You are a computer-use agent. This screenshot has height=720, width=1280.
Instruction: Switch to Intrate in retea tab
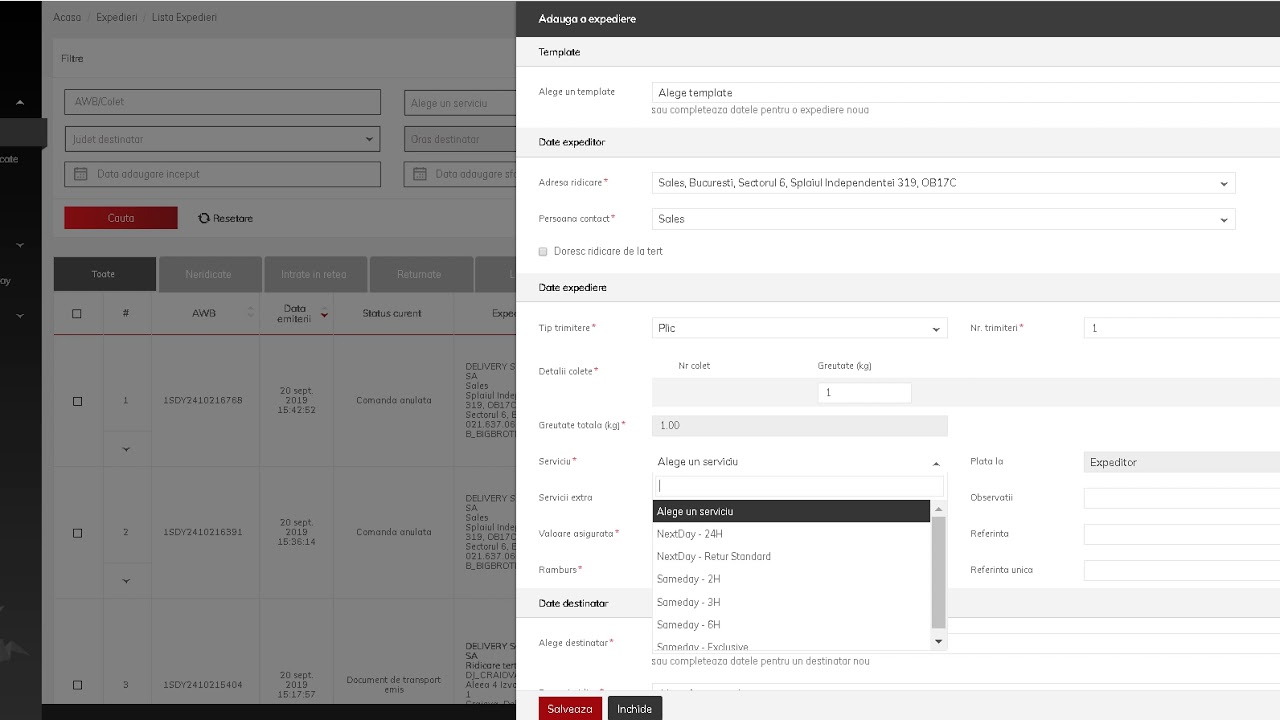tap(314, 274)
